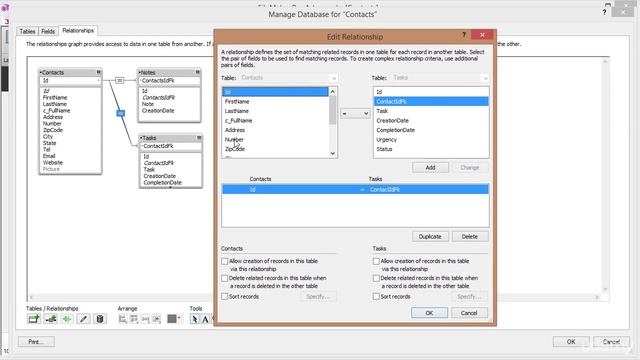The image size is (640, 360).
Task: Select CreationDate in Tasks field list
Action: (431, 120)
